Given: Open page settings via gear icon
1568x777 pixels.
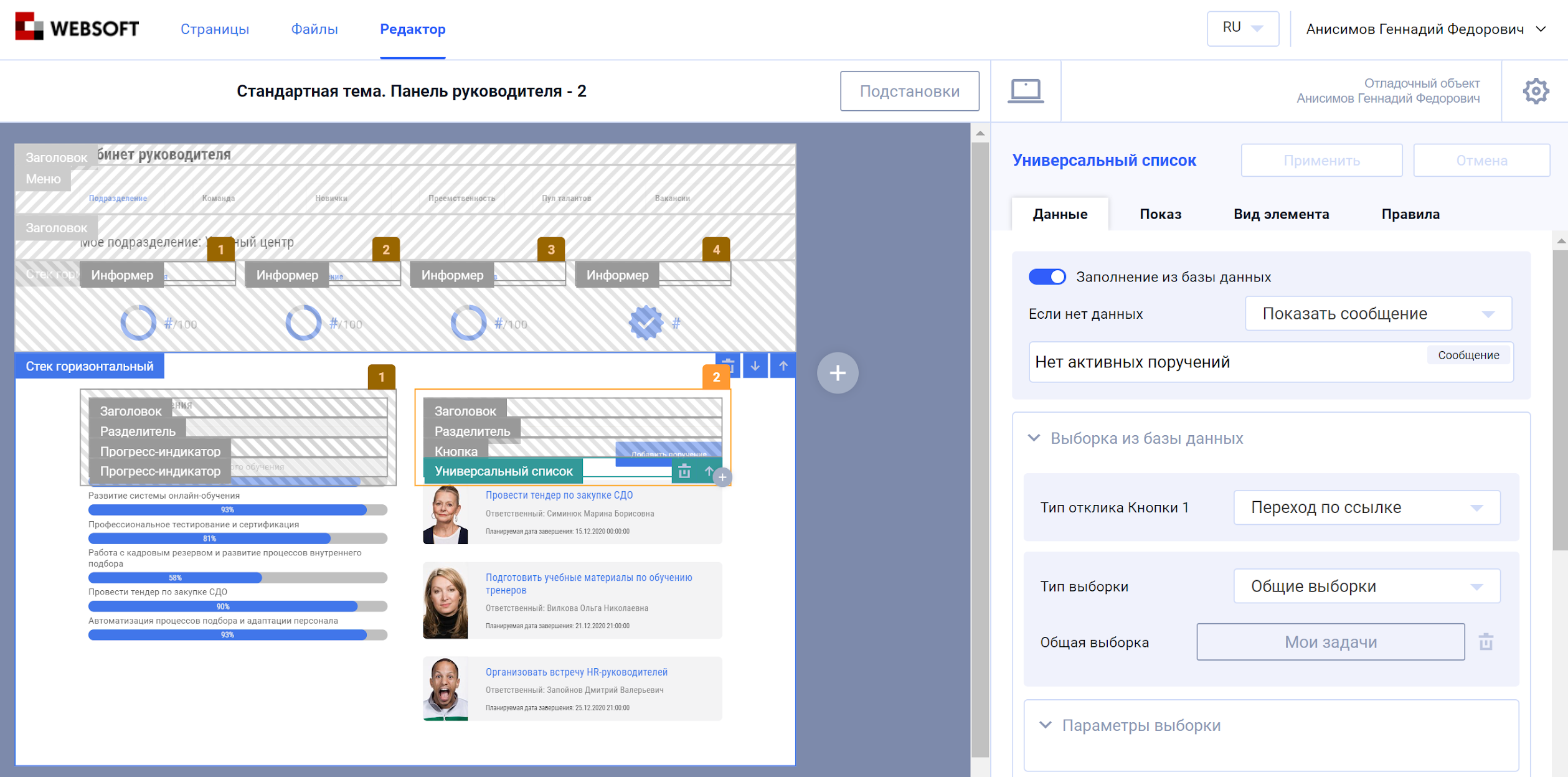Looking at the screenshot, I should pos(1536,90).
